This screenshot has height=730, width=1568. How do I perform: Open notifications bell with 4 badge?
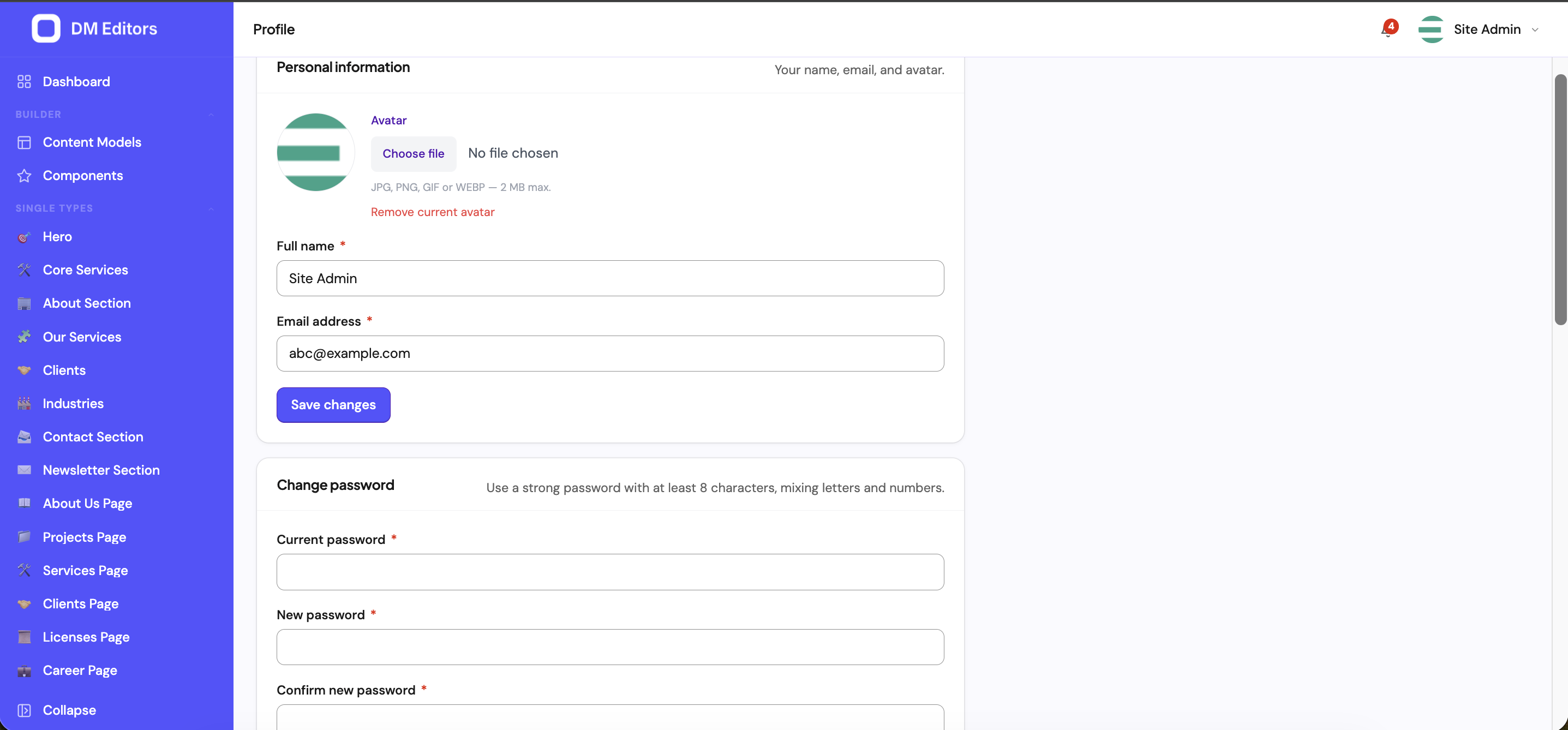pyautogui.click(x=1389, y=28)
